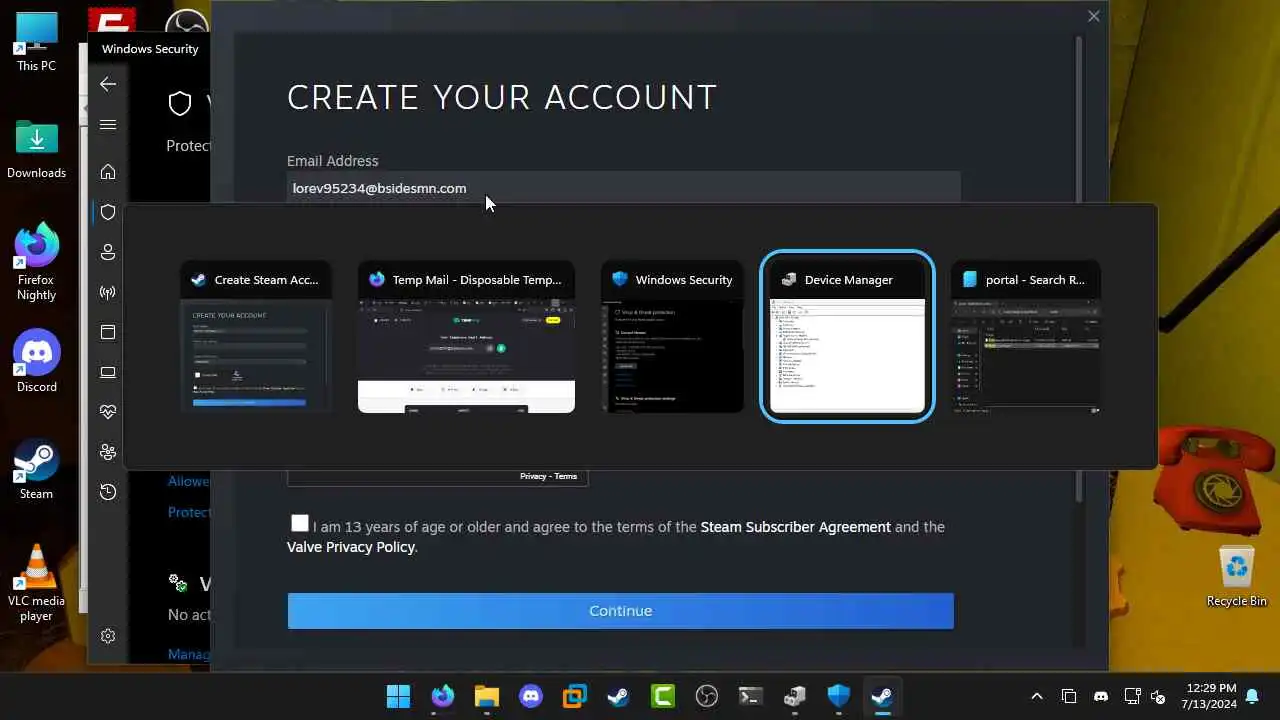Open Valve Privacy Policy link
This screenshot has width=1280, height=720.
(351, 547)
